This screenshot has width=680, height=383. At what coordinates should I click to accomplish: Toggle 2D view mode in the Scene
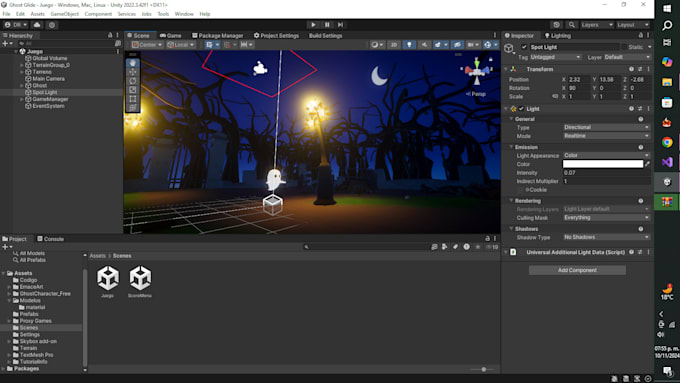394,45
